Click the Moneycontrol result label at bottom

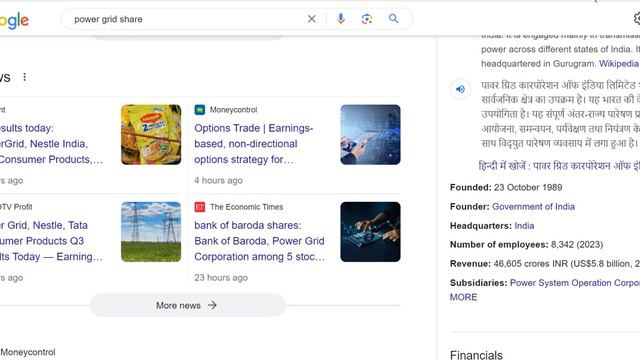(x=28, y=352)
